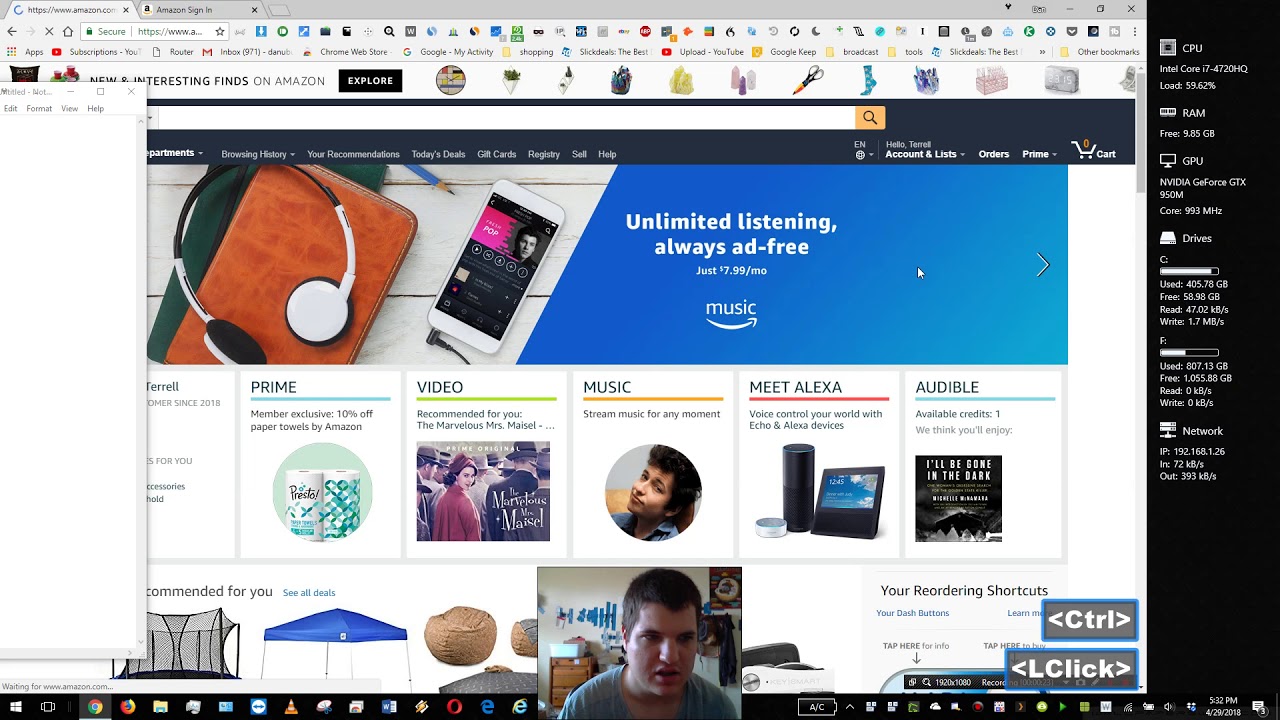The image size is (1280, 720).
Task: Open the broadcast bookmarks folder
Action: tap(852, 52)
